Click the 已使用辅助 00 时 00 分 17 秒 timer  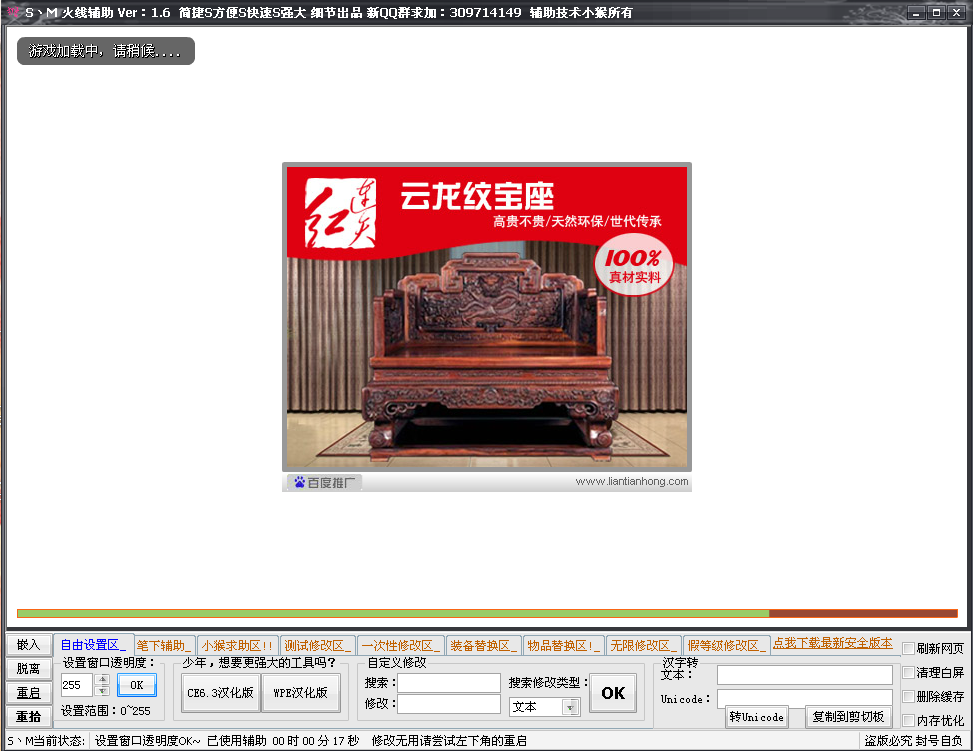[283, 741]
